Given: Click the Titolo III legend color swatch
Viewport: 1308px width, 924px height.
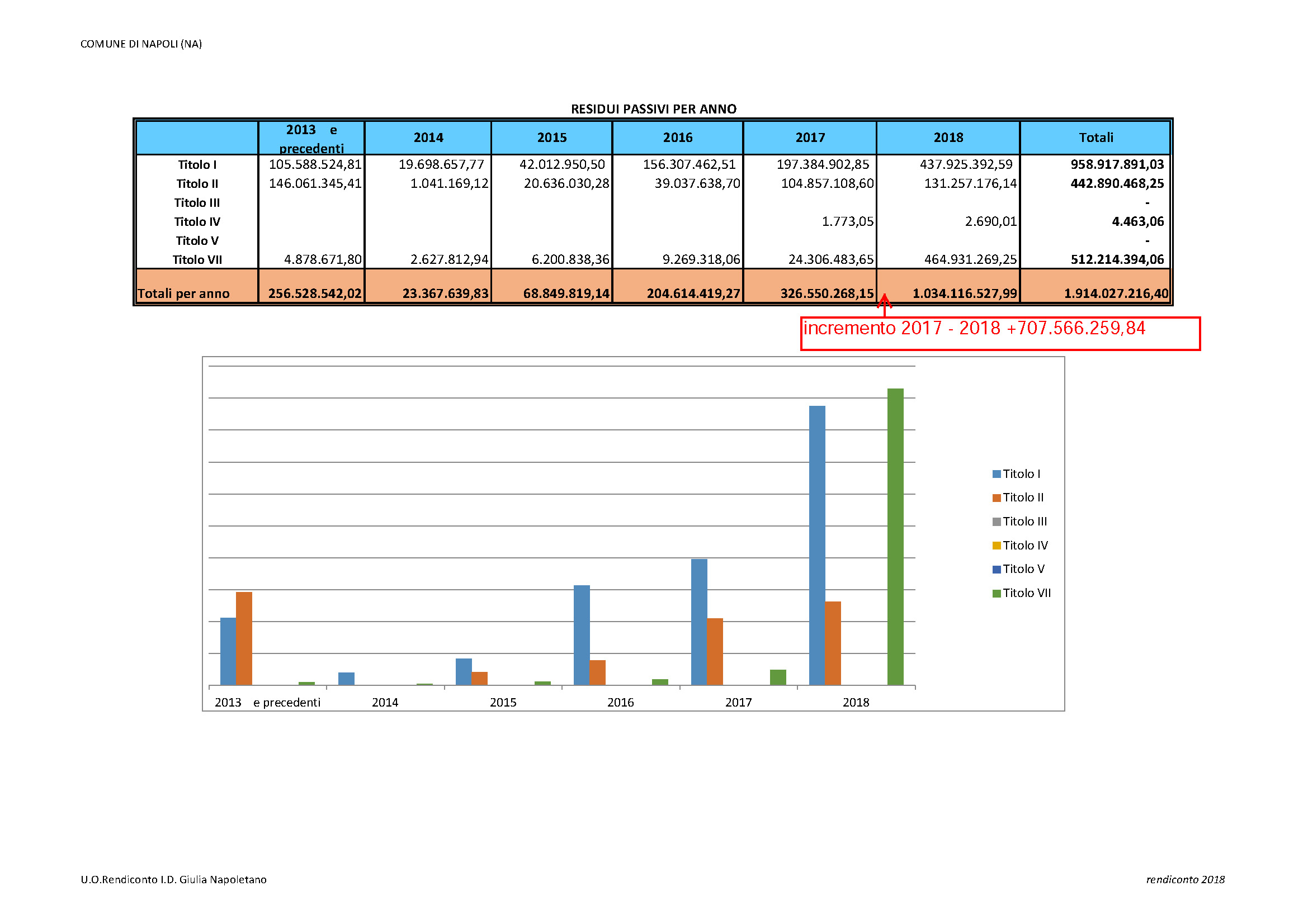Looking at the screenshot, I should coord(997,522).
